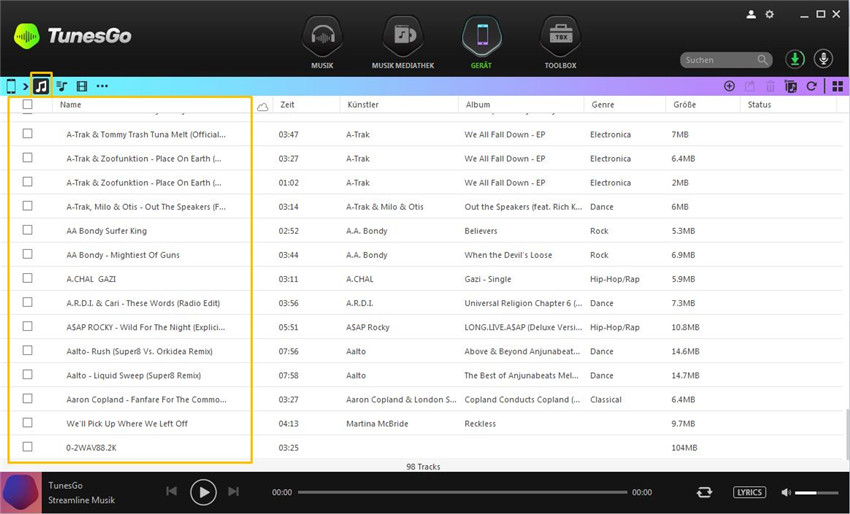Image resolution: width=850 pixels, height=514 pixels.
Task: Click the Martina McBride artist cell
Action: [377, 423]
